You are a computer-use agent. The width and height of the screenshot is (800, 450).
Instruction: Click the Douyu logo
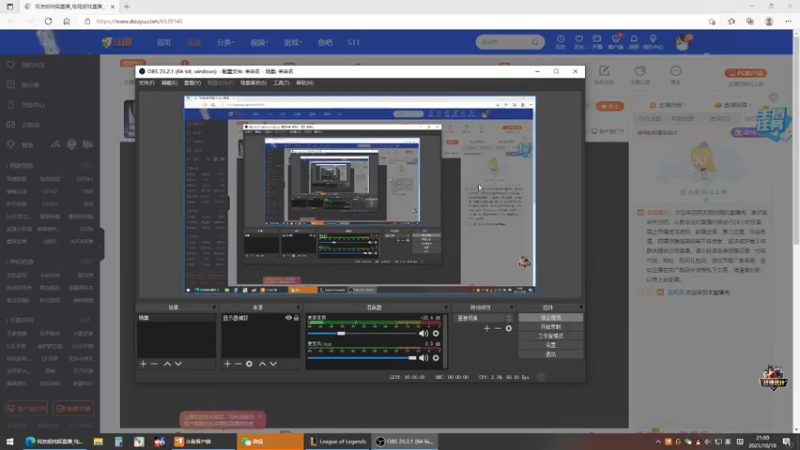[x=117, y=42]
